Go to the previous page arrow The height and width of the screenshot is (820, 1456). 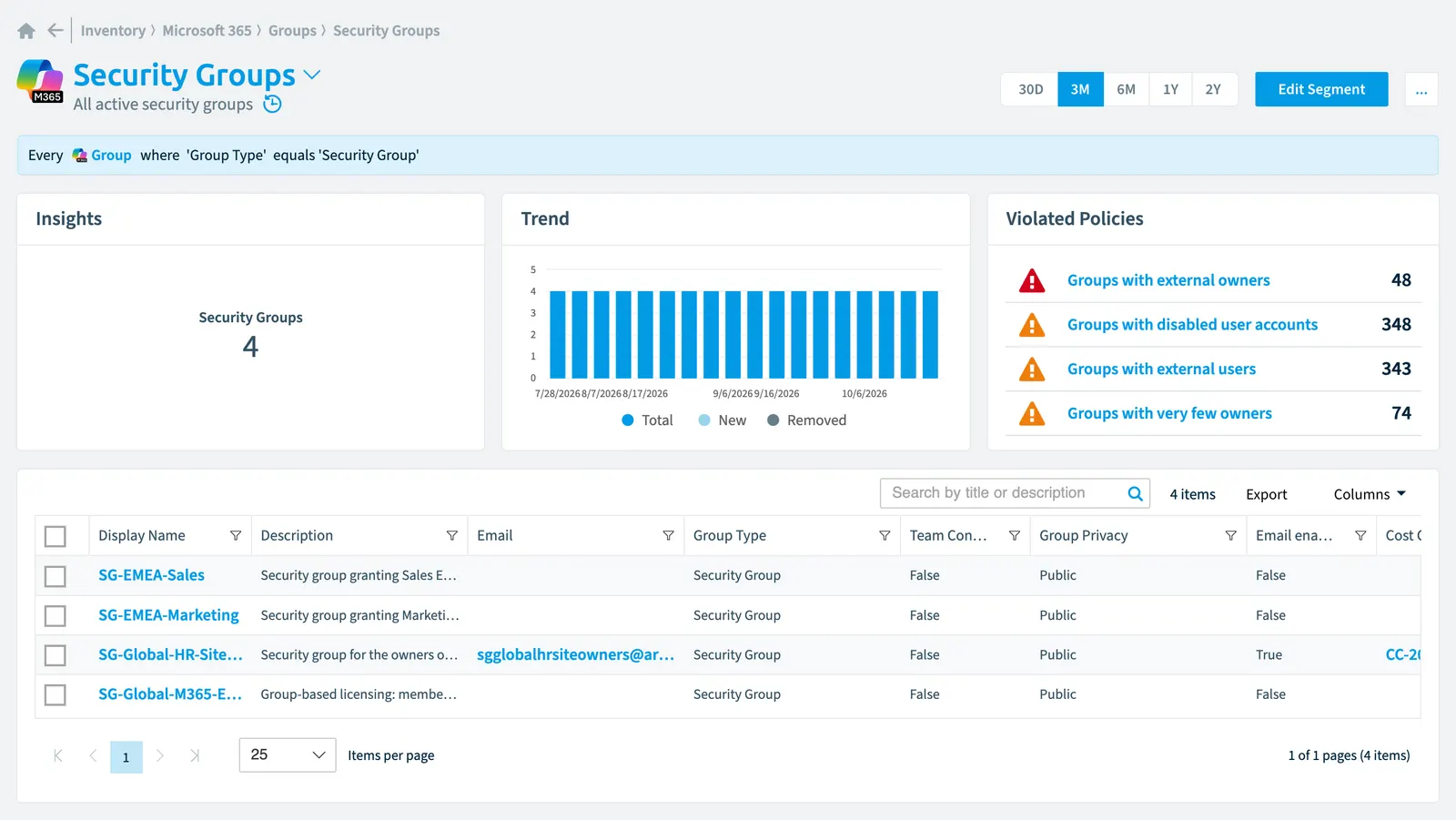[93, 755]
